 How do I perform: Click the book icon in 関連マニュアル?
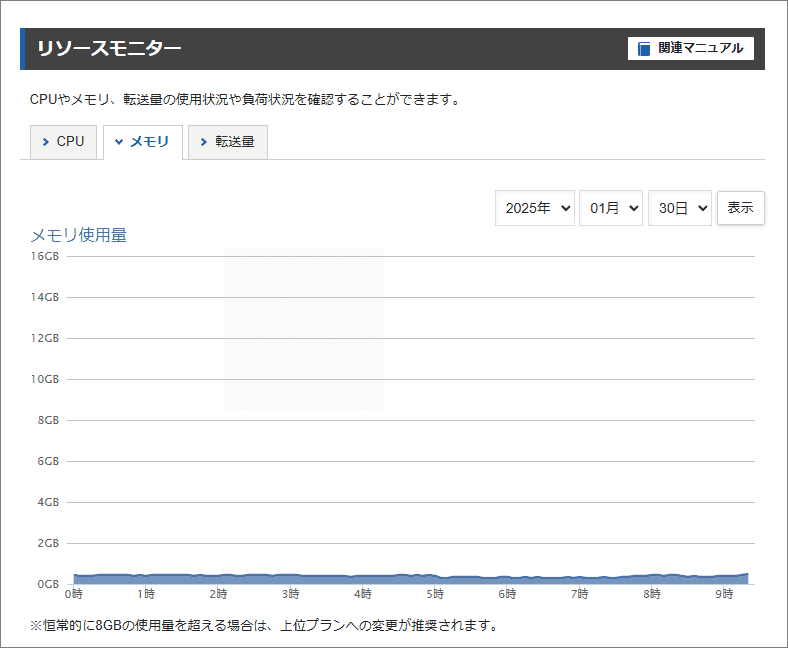tap(644, 49)
